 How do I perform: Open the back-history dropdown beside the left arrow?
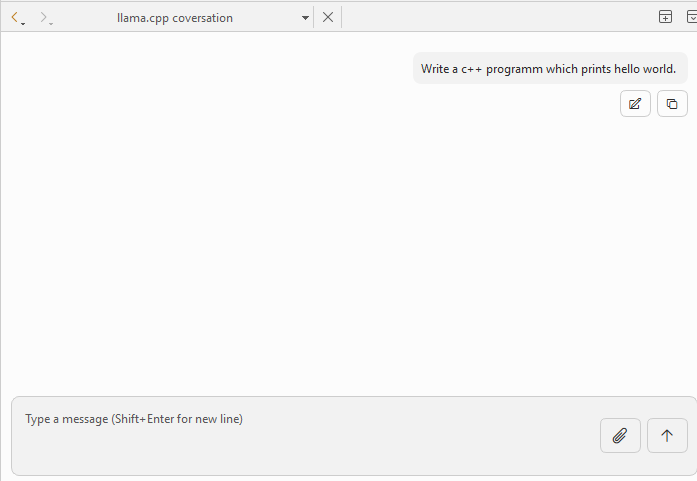click(x=23, y=23)
